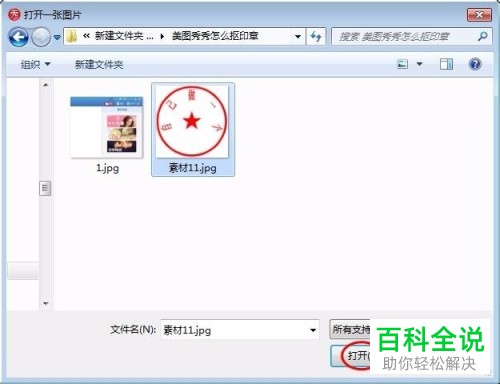The height and width of the screenshot is (384, 500).
Task: Click the 新建文件夹 toolbar button
Action: (99, 64)
